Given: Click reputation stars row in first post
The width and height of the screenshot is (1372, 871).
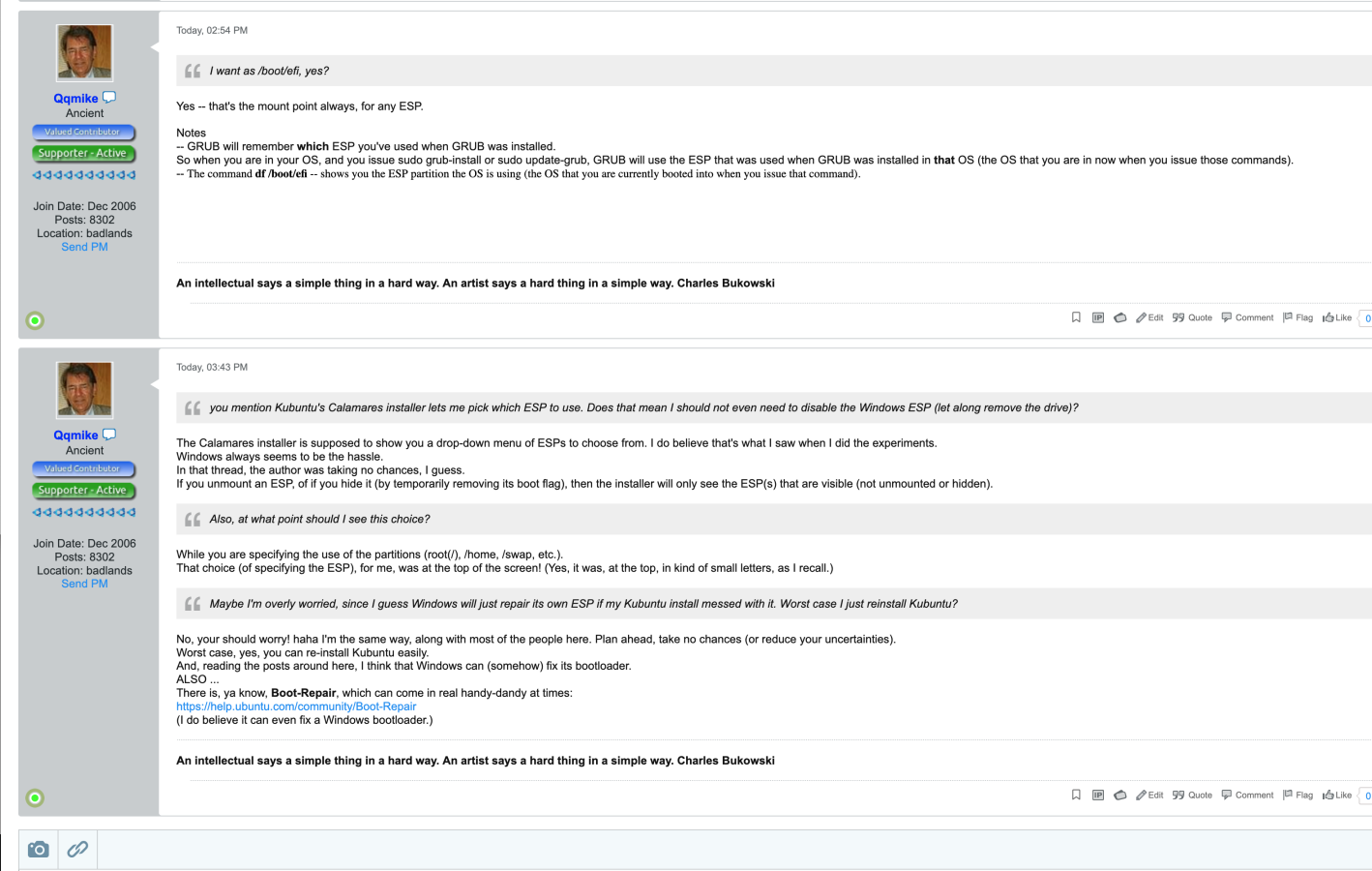Looking at the screenshot, I should (x=84, y=175).
